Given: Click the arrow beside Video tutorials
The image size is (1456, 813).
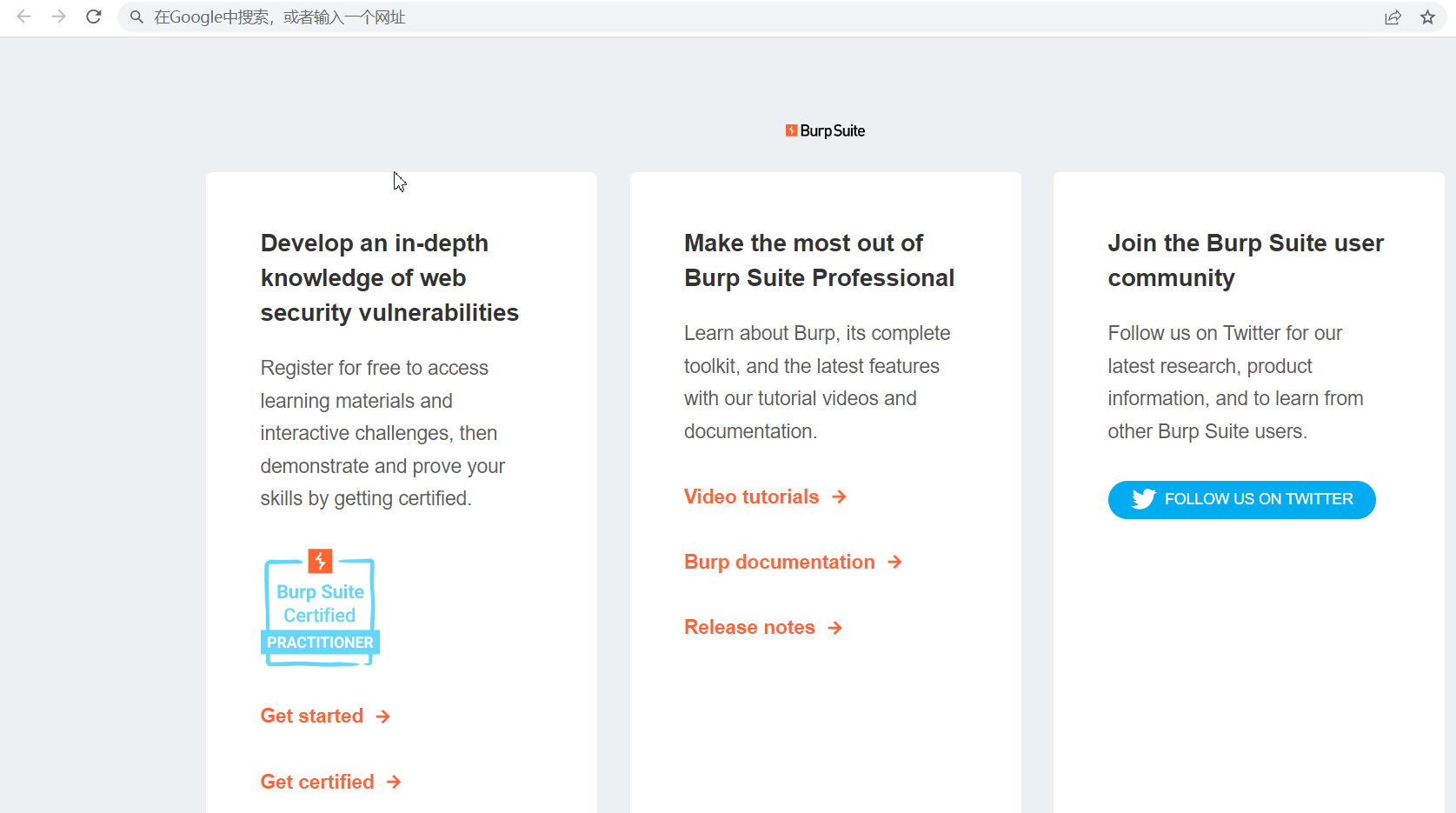Looking at the screenshot, I should click(839, 496).
